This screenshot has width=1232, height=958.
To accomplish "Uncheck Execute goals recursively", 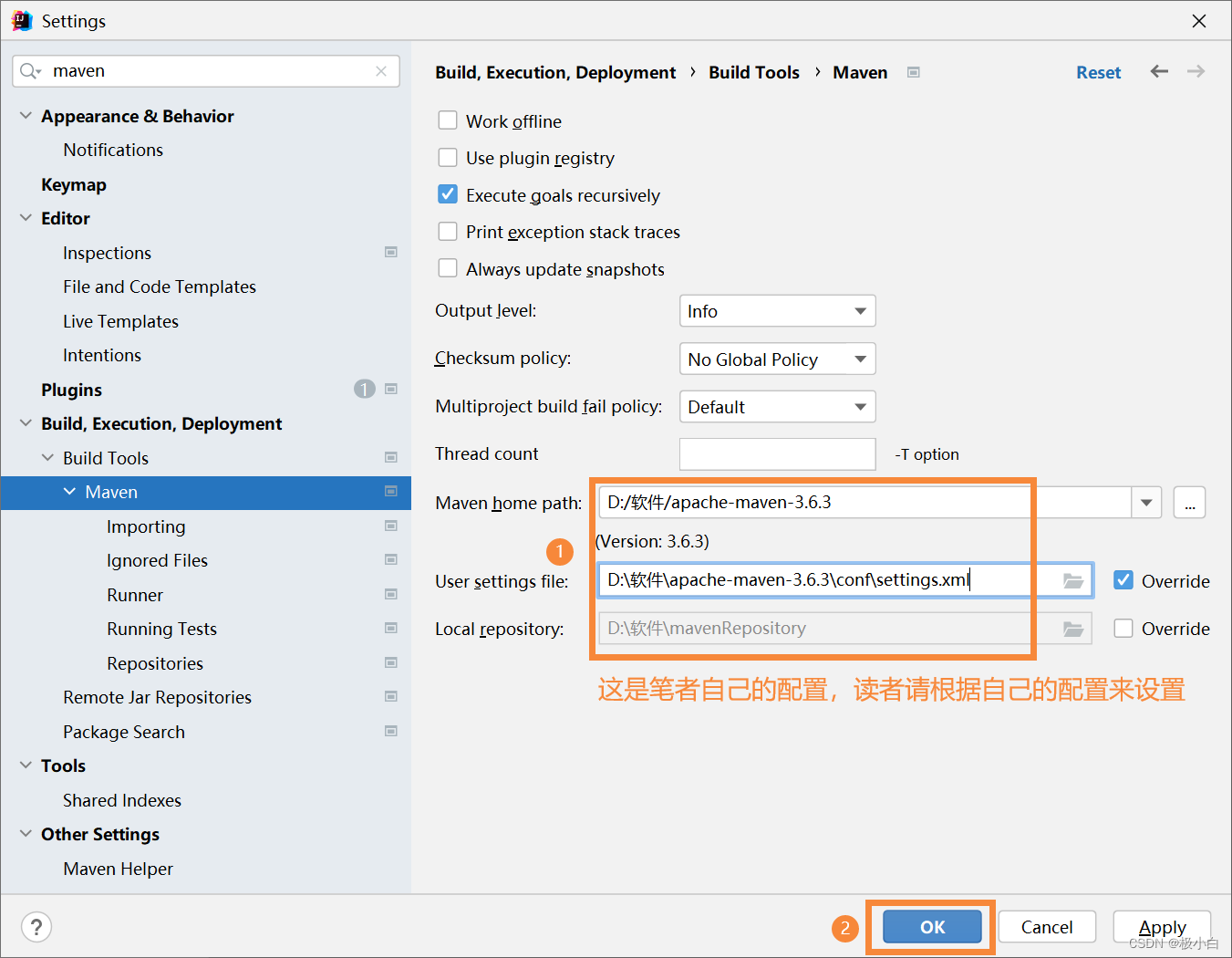I will (448, 194).
